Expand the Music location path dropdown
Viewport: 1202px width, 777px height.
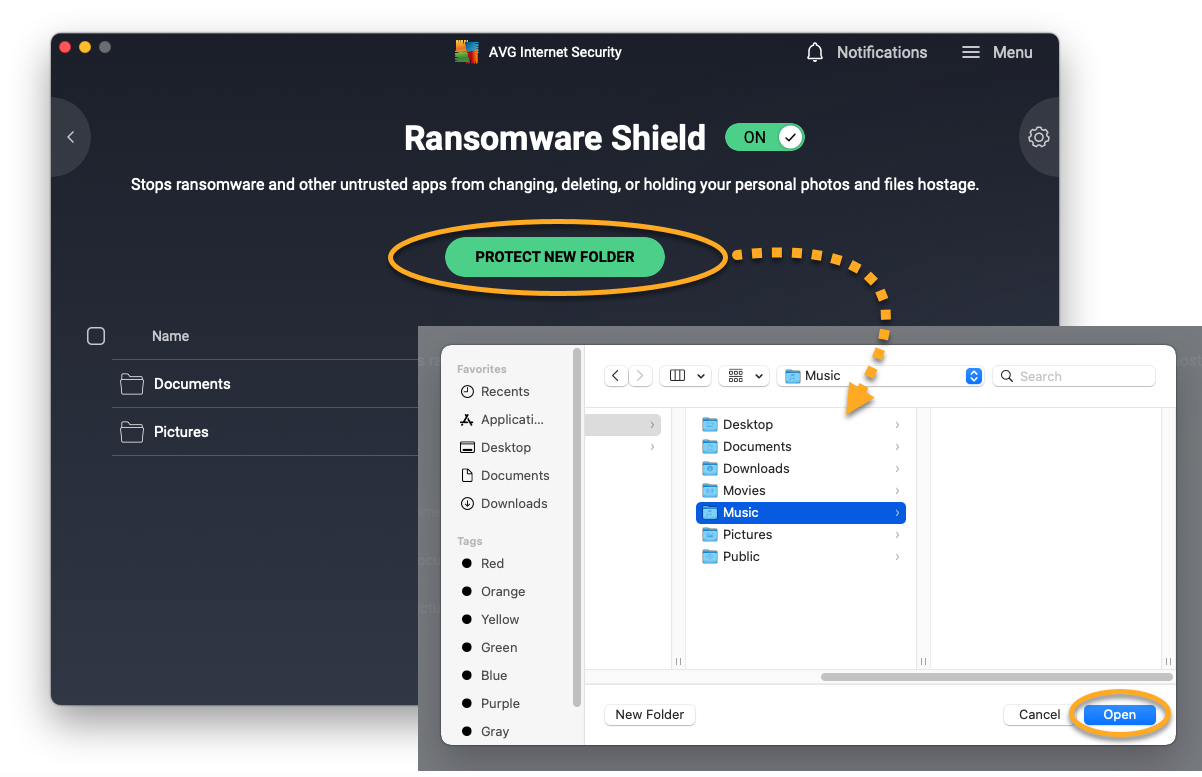[973, 376]
